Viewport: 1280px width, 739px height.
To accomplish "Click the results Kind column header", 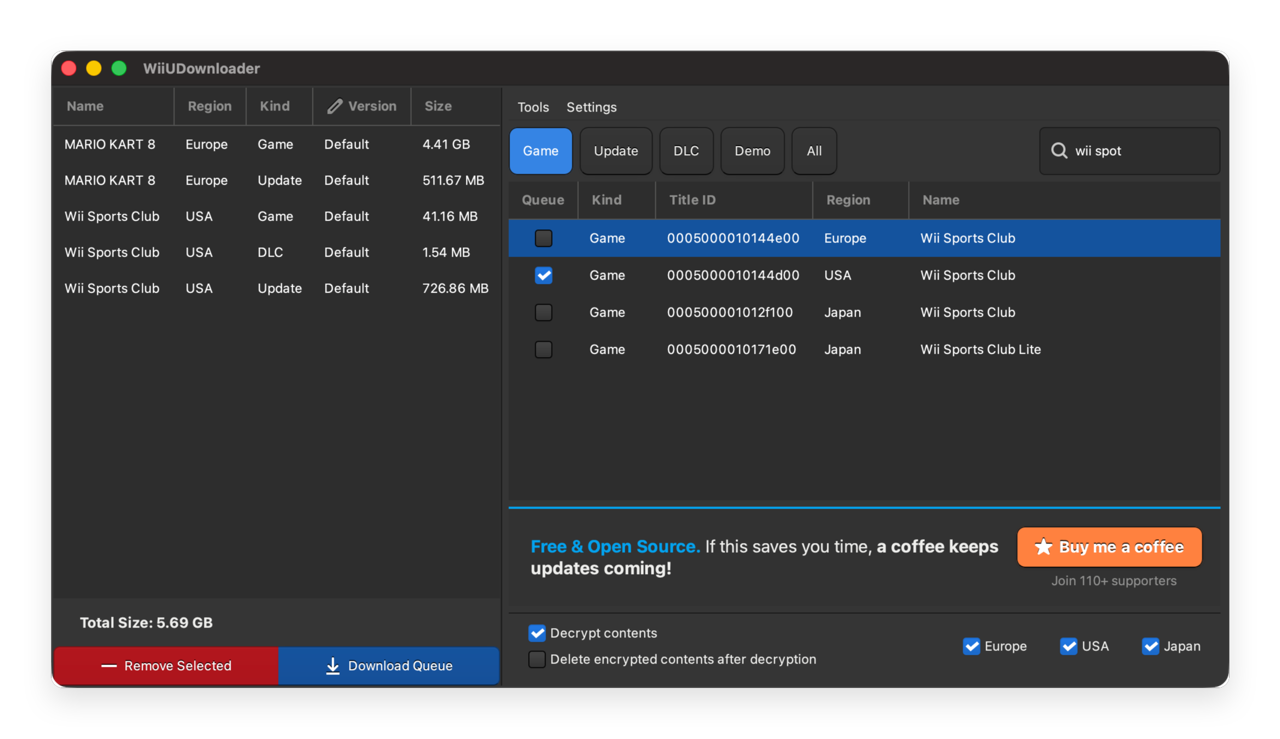I will [x=616, y=200].
